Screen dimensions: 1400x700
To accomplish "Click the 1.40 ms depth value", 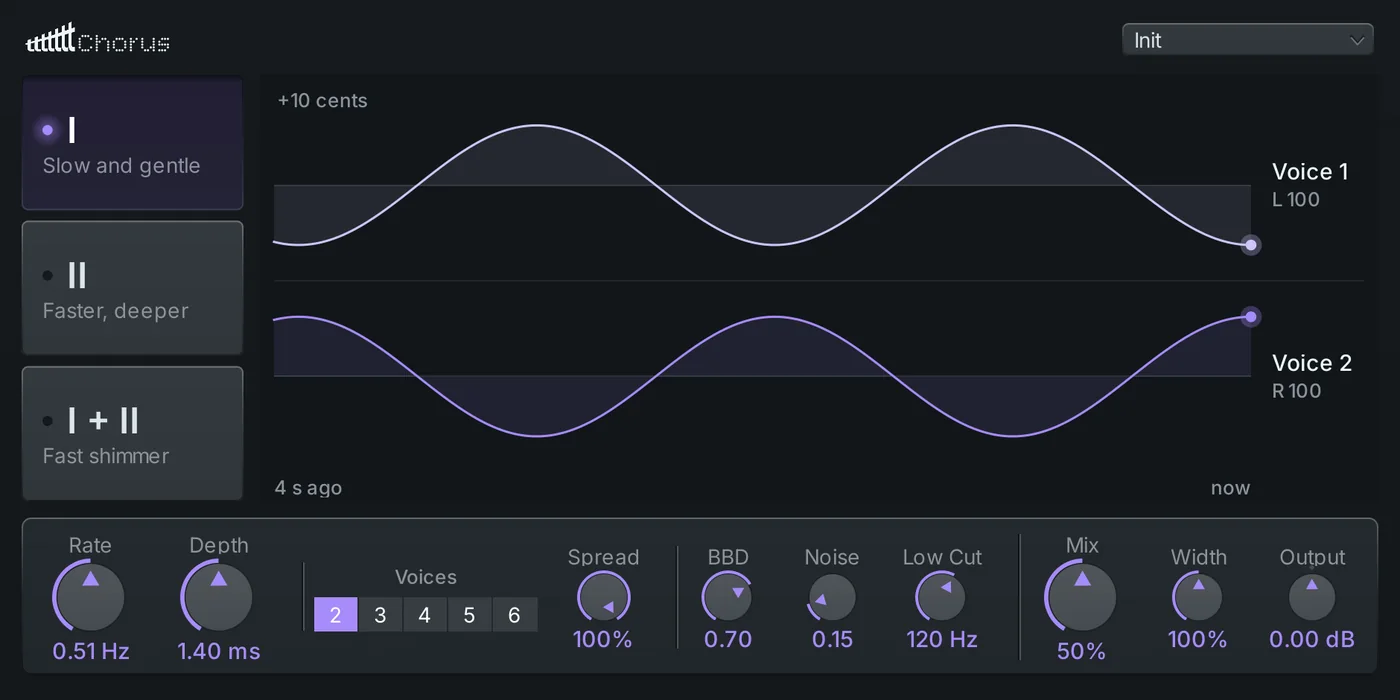I will [219, 651].
